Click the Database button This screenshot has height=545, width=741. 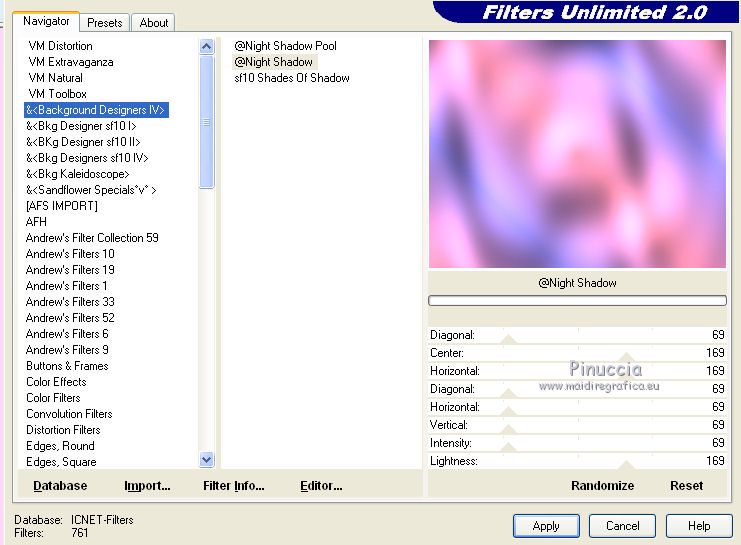click(60, 486)
